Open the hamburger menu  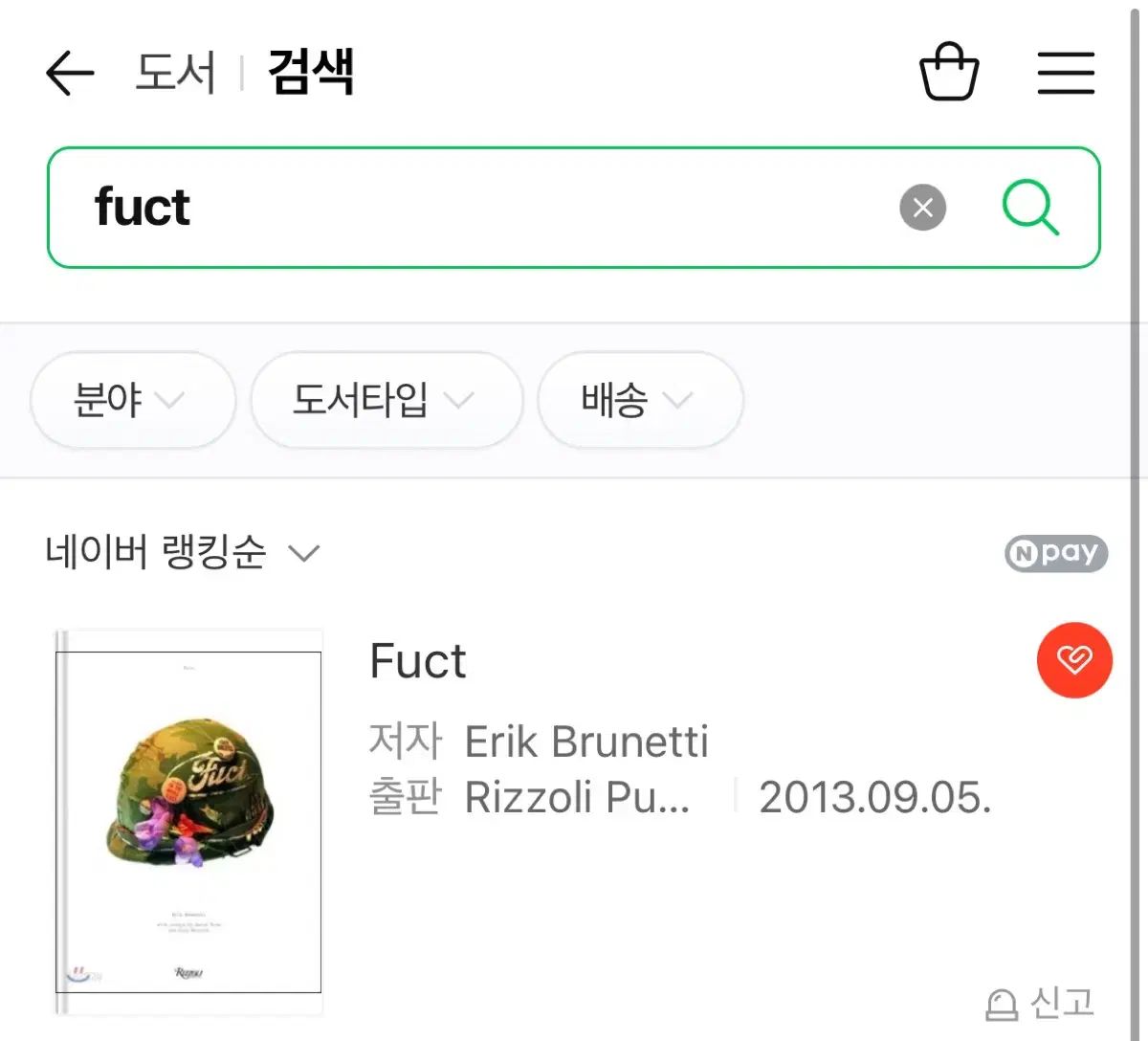1066,73
